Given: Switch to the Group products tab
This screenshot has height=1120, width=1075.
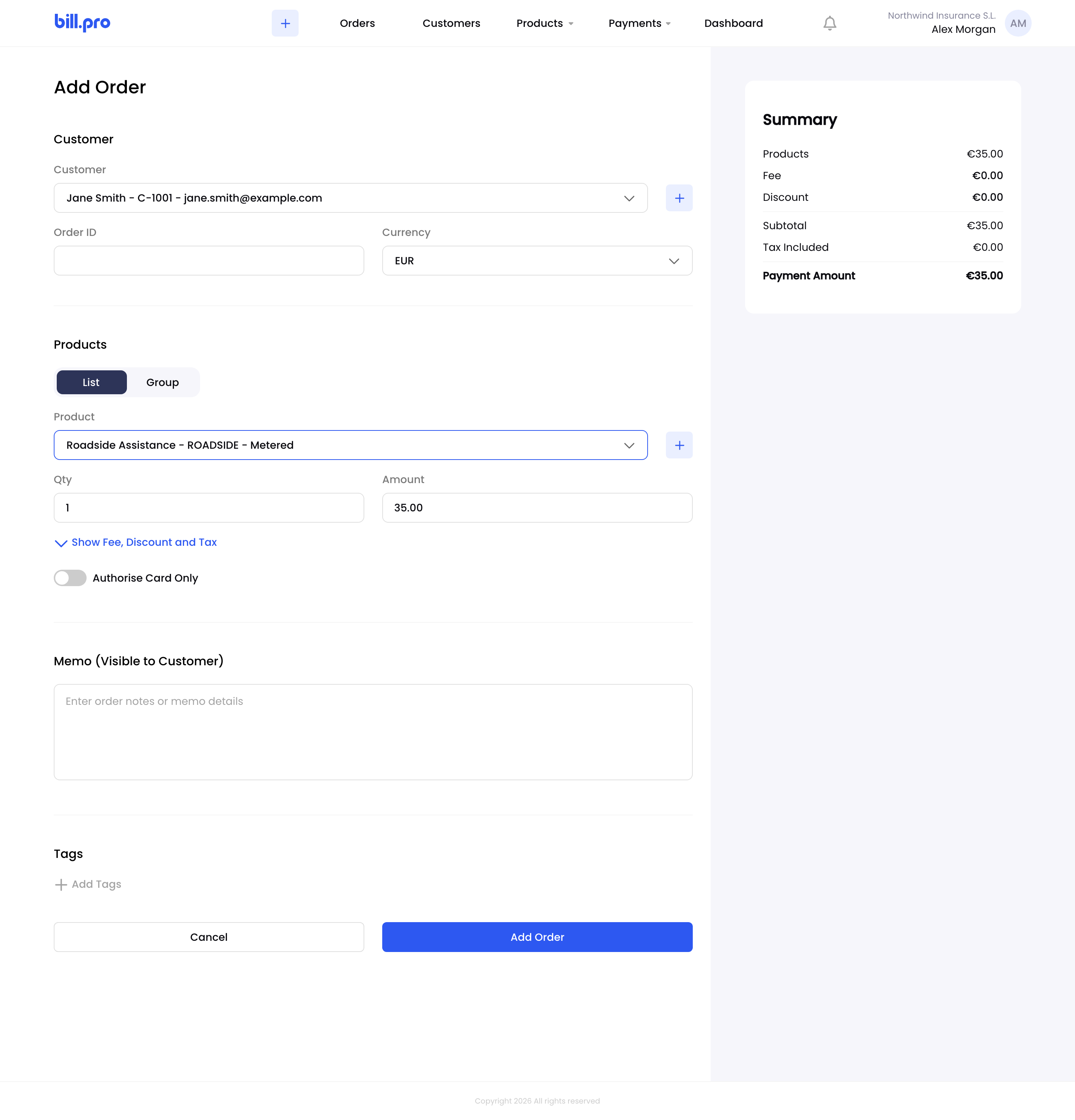Looking at the screenshot, I should [163, 382].
